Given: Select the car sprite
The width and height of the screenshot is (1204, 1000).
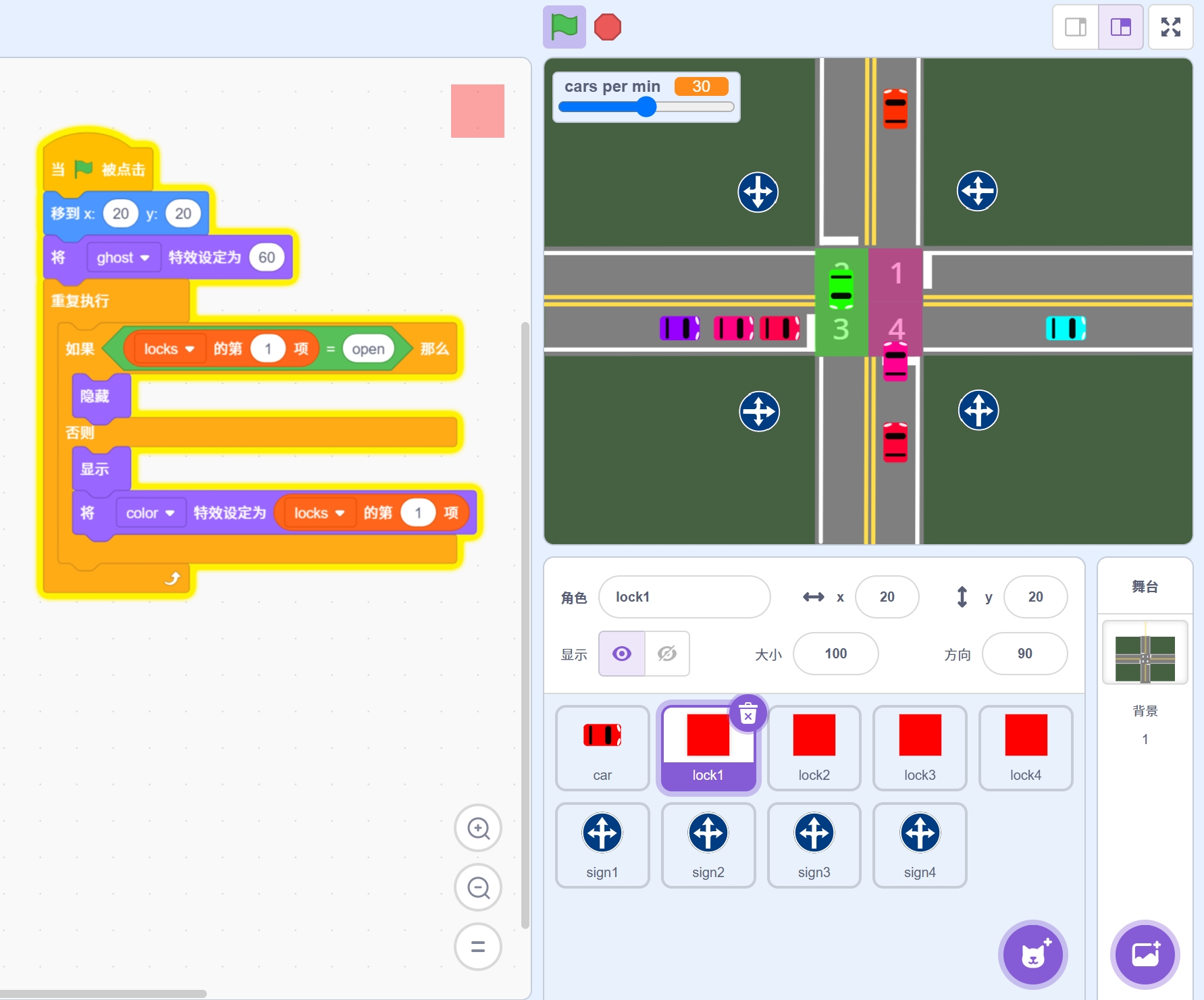Looking at the screenshot, I should [x=602, y=747].
